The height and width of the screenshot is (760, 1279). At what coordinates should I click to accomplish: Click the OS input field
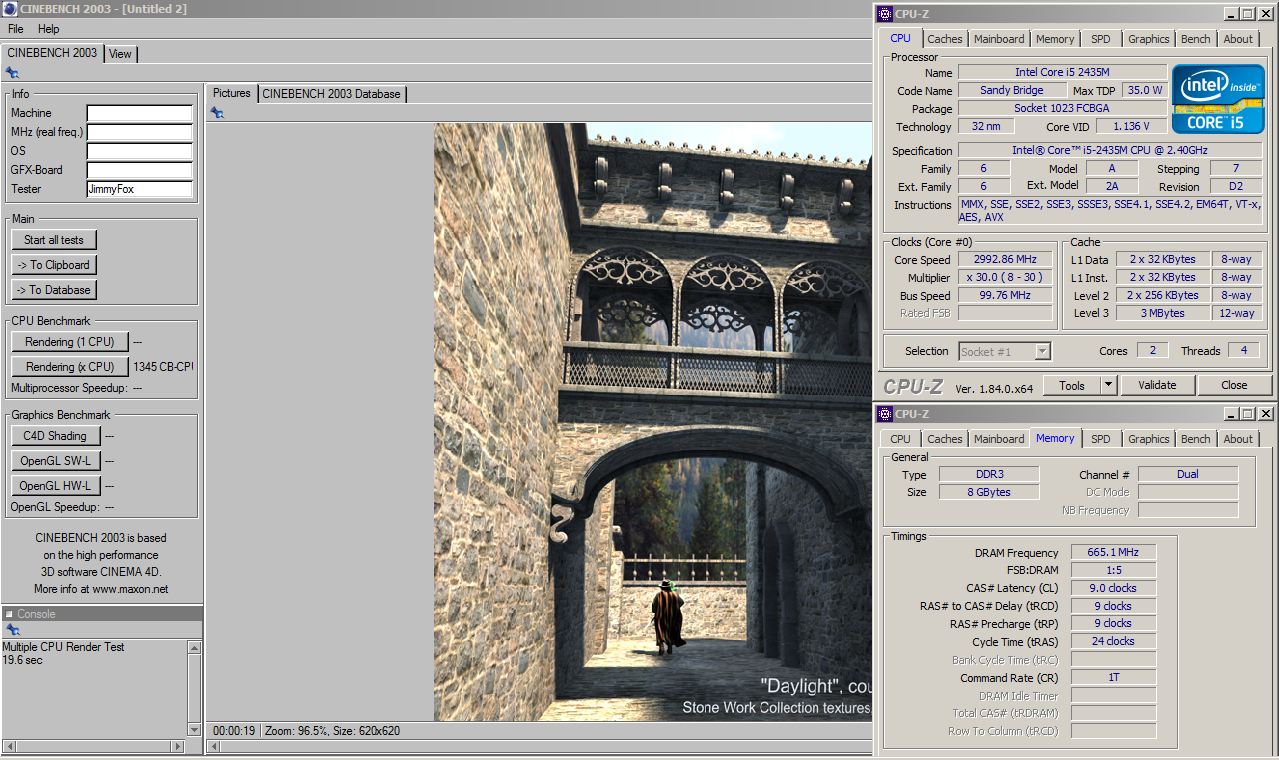pos(139,151)
